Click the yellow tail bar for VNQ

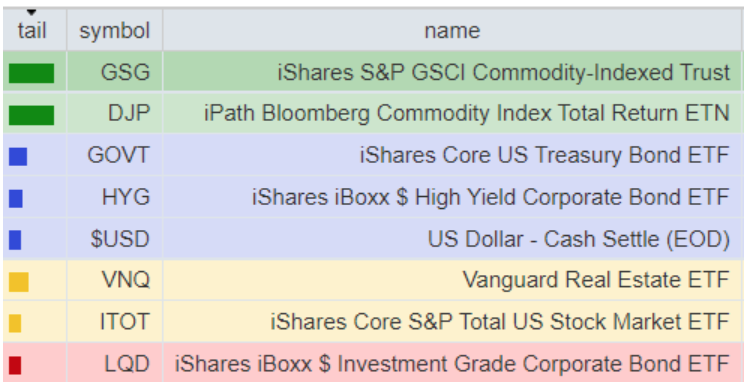19,282
